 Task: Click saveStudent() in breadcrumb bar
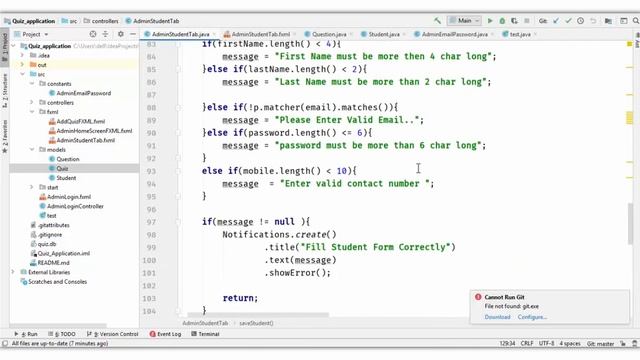[x=256, y=323]
